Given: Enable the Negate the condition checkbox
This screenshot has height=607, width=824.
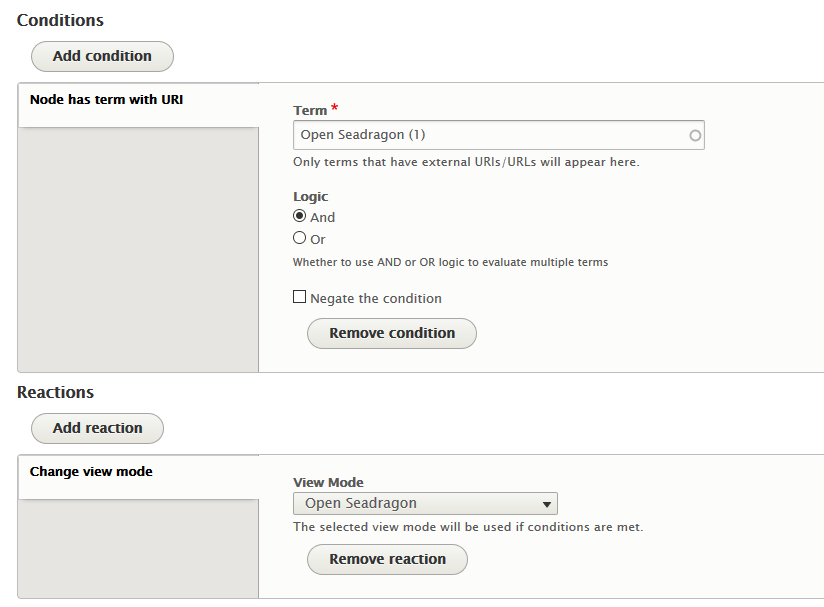Looking at the screenshot, I should point(299,296).
